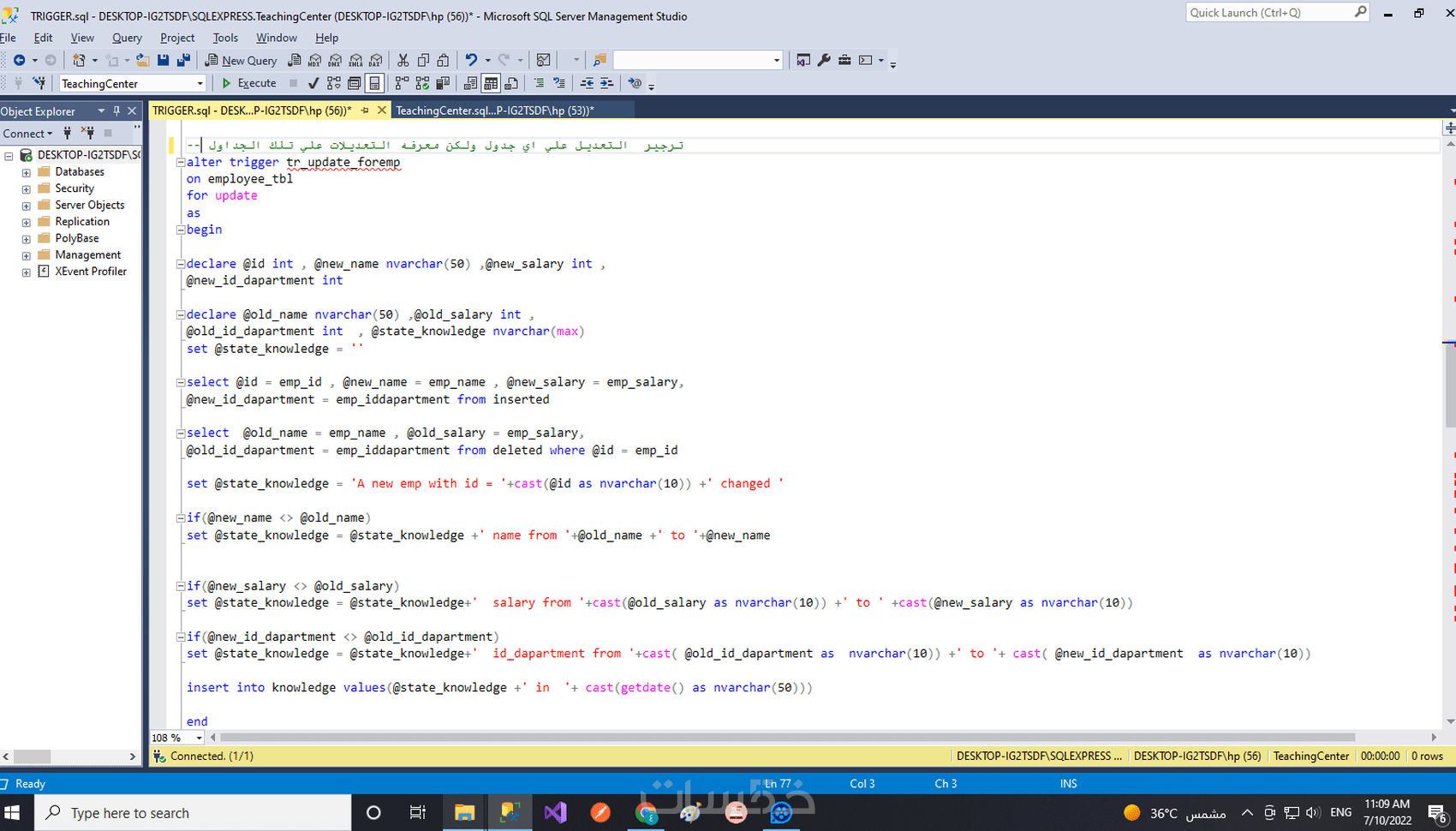Toggle Include Live Query Statistics

(423, 83)
